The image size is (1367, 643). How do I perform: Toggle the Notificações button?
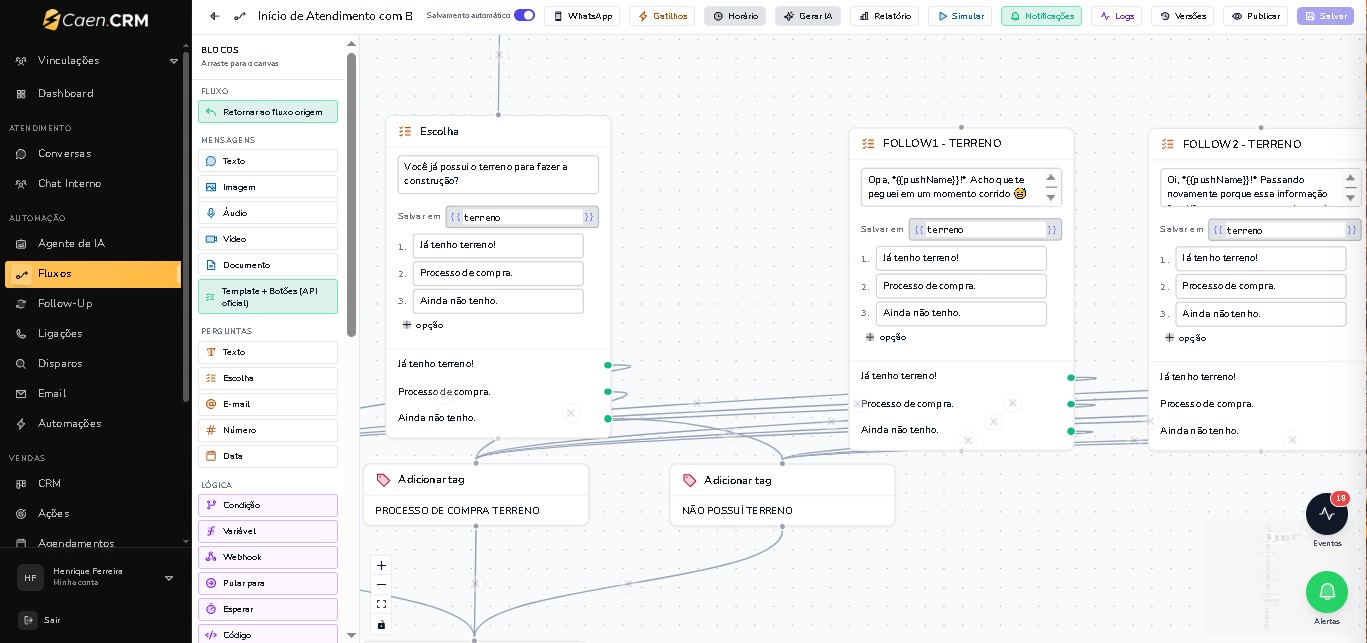(x=1041, y=16)
